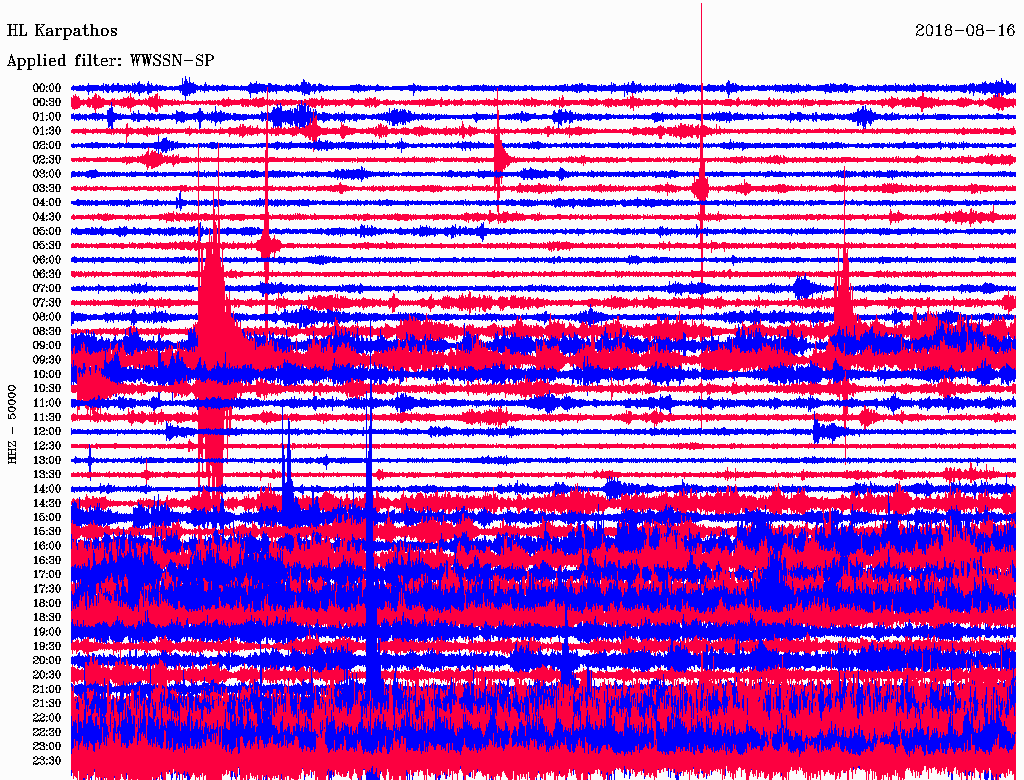Click the 06:00 time row label

[47, 260]
